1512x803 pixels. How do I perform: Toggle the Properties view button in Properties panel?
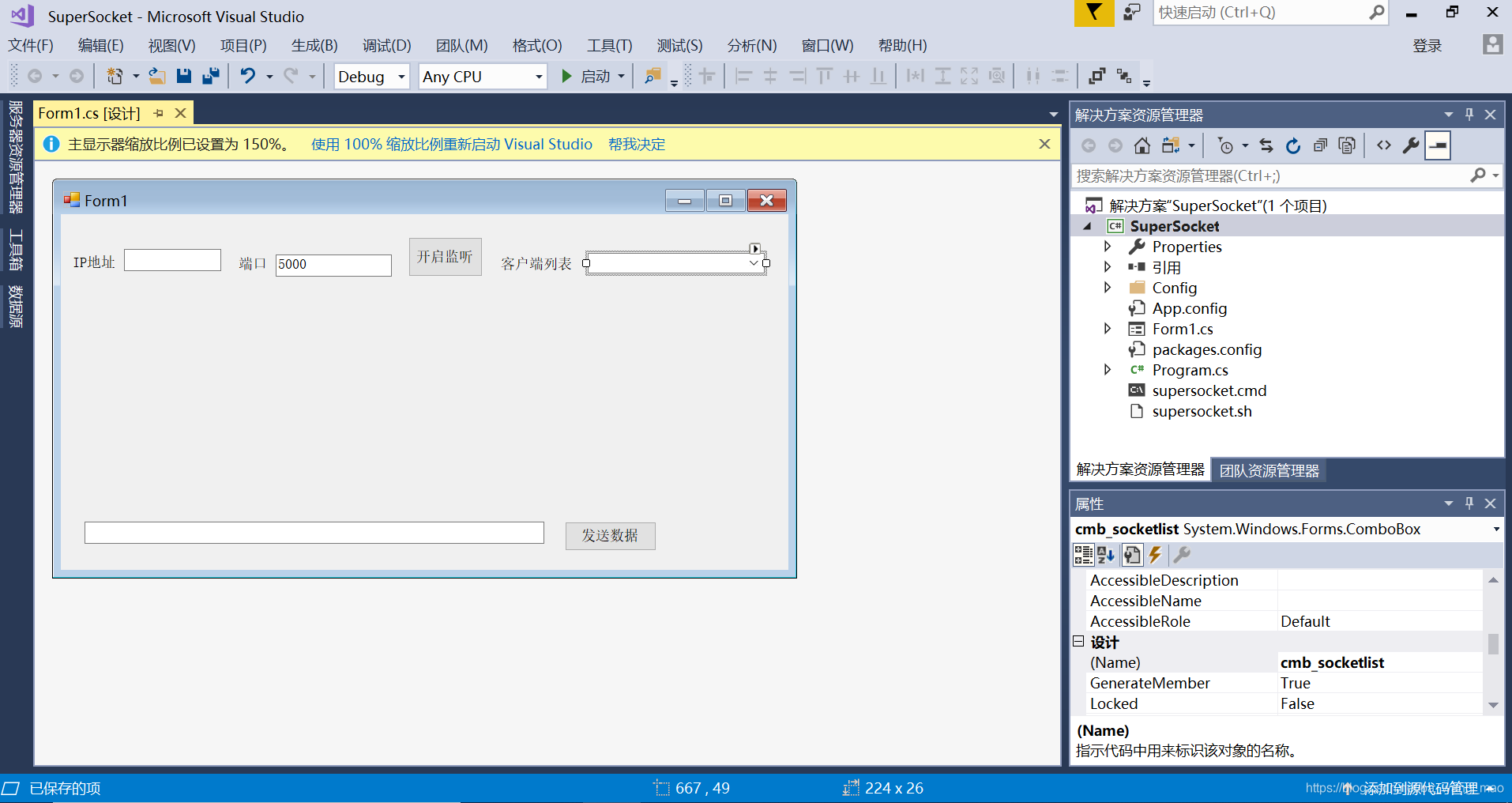[1132, 555]
